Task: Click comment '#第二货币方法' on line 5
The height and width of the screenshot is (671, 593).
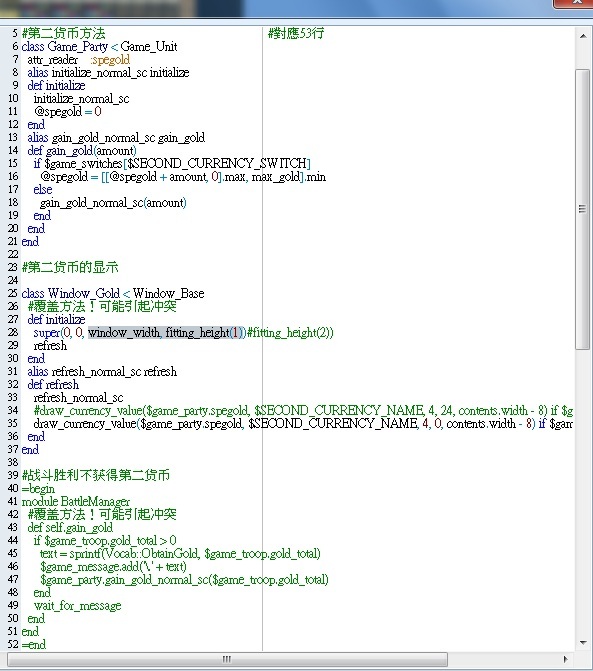Action: (63, 33)
